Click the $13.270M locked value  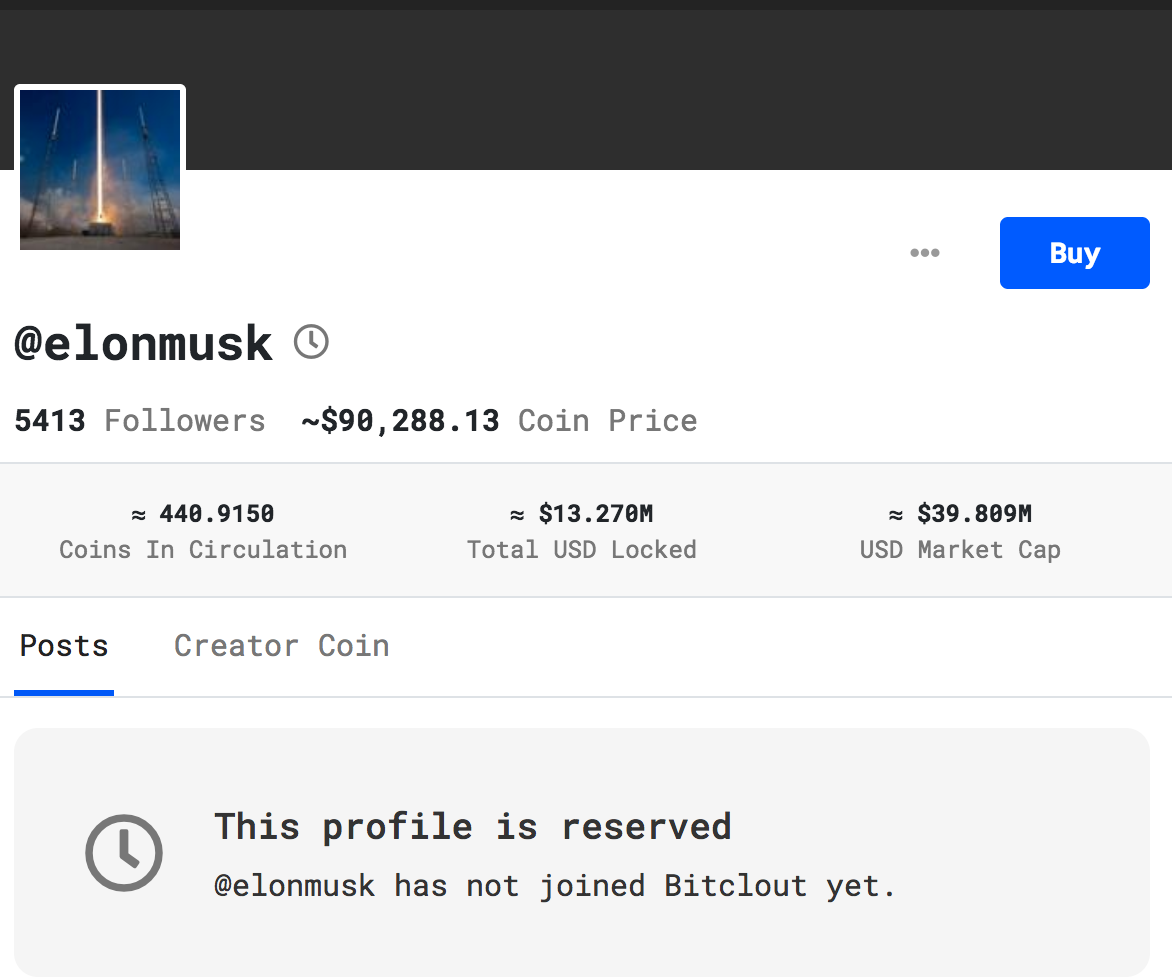(x=582, y=514)
